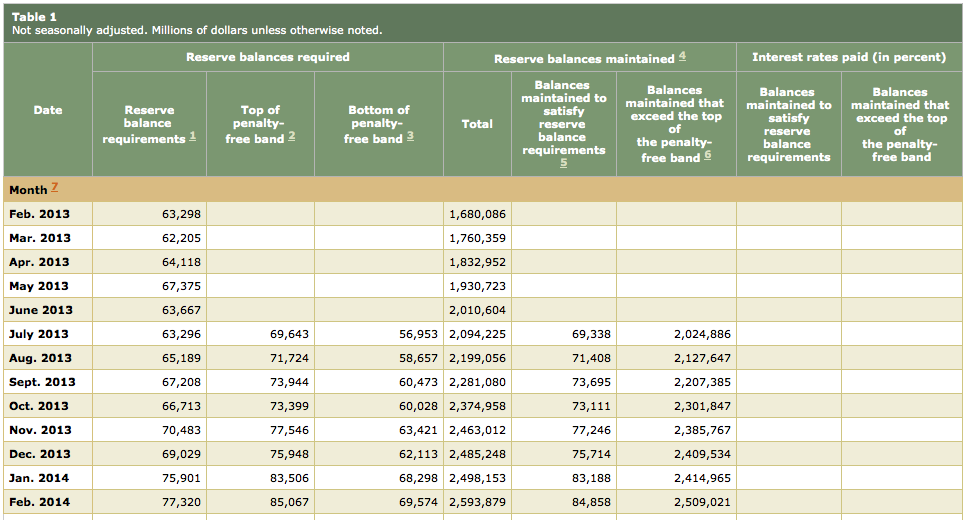
Task: Select the Aug. 2013 date cell
Action: pos(48,358)
